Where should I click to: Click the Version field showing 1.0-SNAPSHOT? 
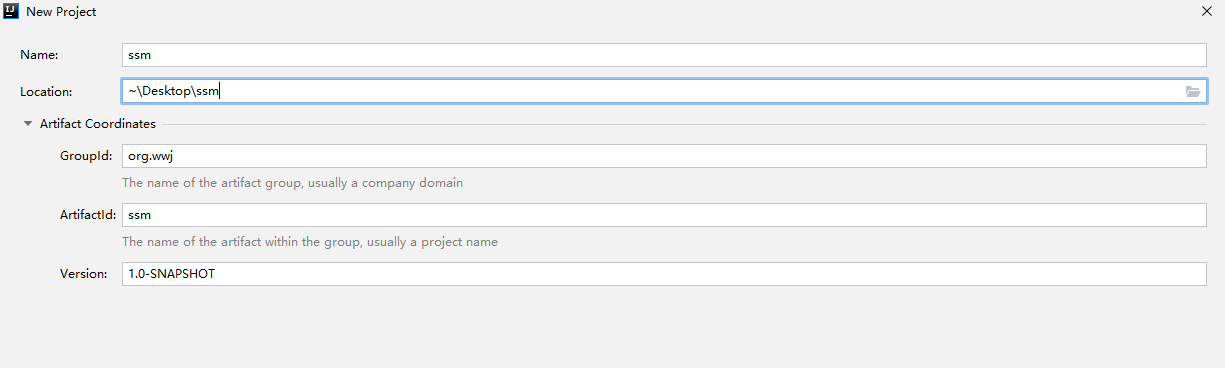click(x=664, y=273)
